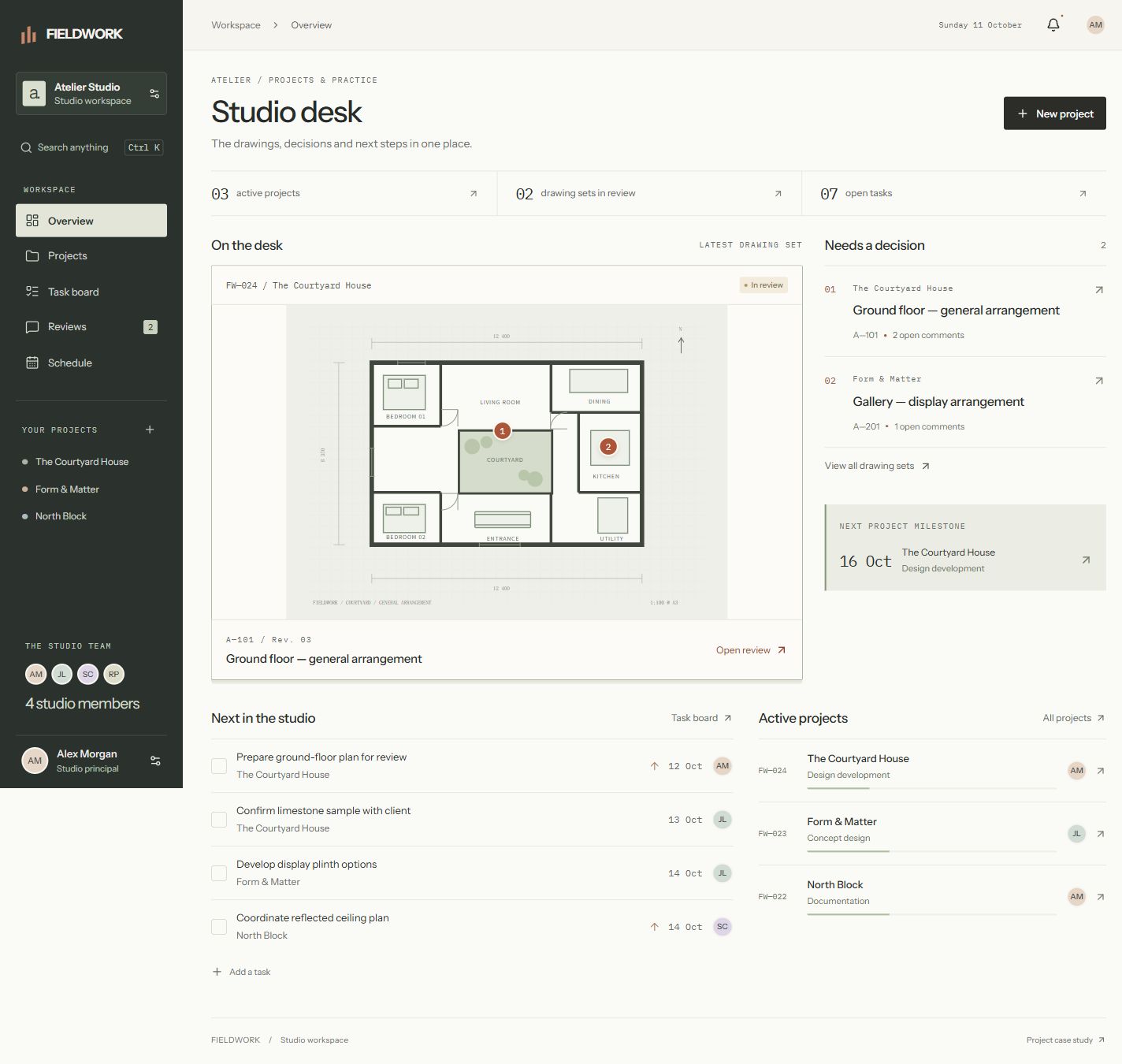Open The Courtyard House active project arrow

click(1101, 771)
